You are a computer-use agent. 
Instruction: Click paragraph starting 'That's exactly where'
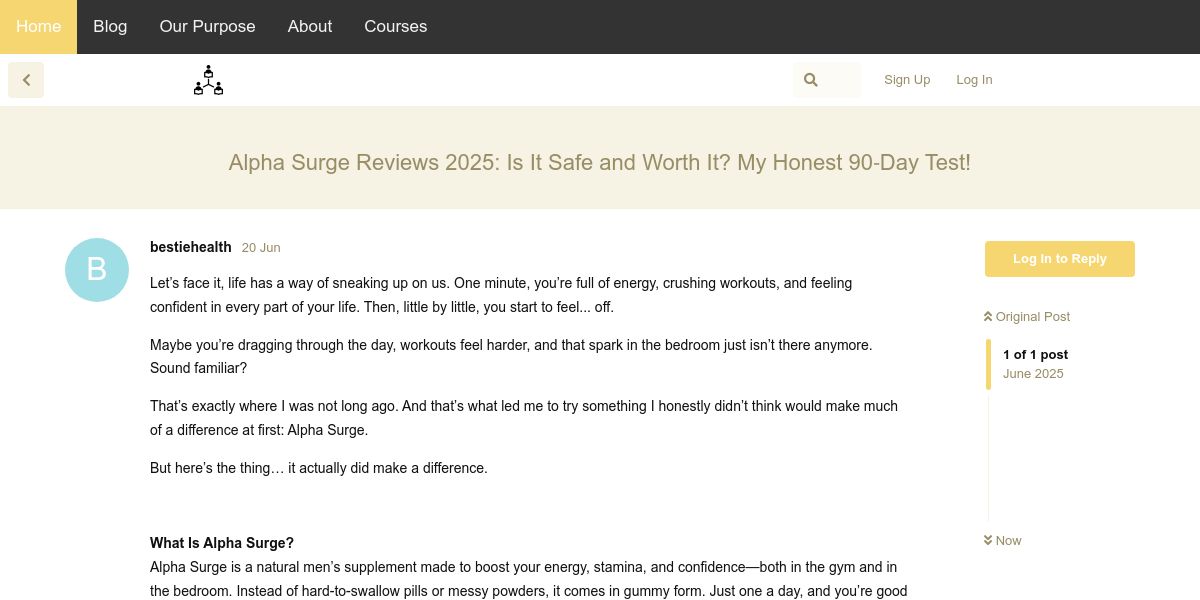[x=528, y=418]
